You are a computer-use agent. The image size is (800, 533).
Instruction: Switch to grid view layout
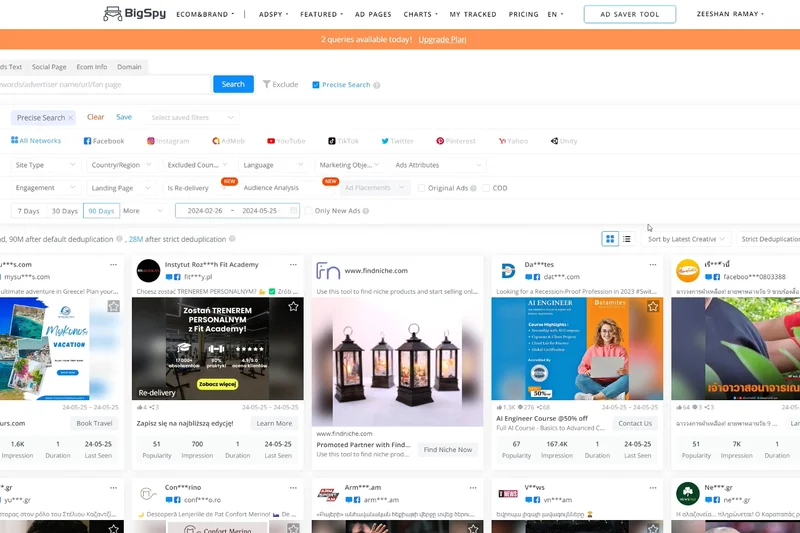coord(610,239)
